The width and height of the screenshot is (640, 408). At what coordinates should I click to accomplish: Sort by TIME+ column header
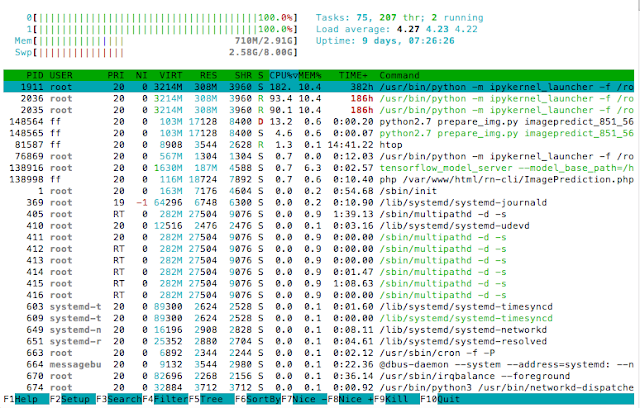[x=353, y=75]
